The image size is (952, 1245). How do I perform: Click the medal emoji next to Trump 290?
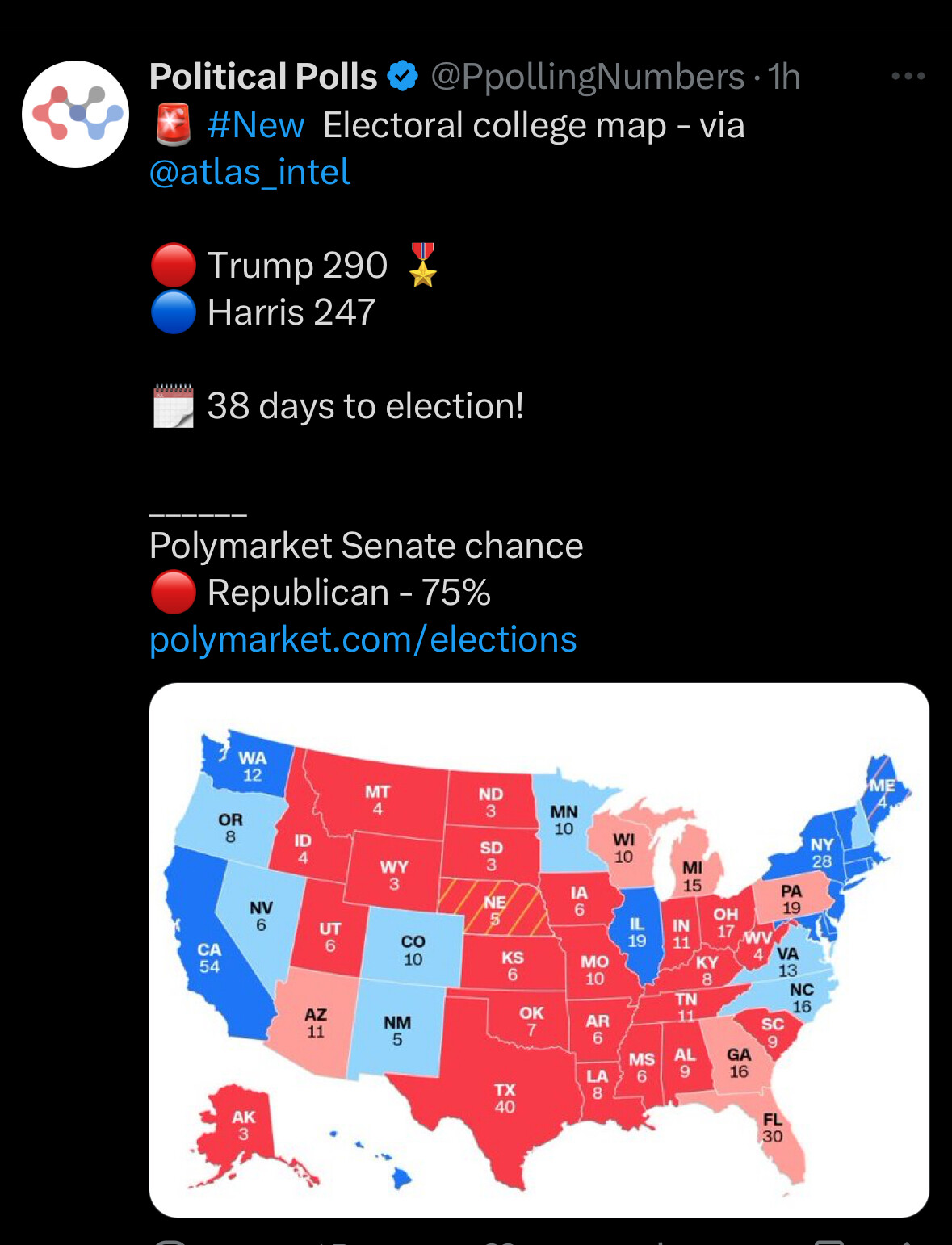pyautogui.click(x=423, y=265)
